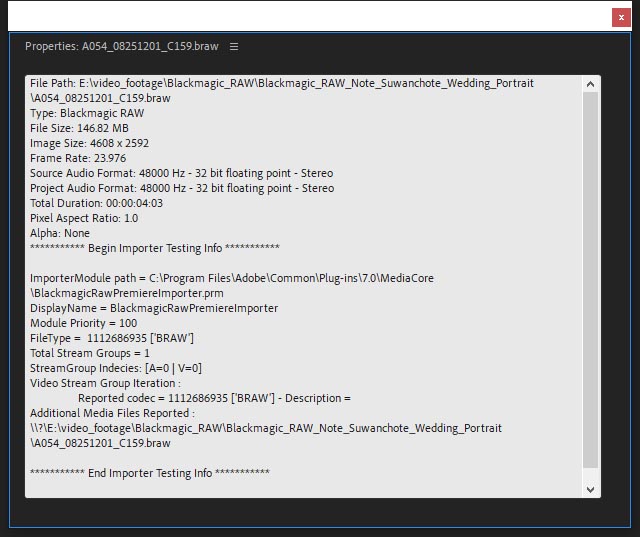Screen dimensions: 640x537
Task: Click the 'ImporterModule path' line
Action: [x=232, y=278]
